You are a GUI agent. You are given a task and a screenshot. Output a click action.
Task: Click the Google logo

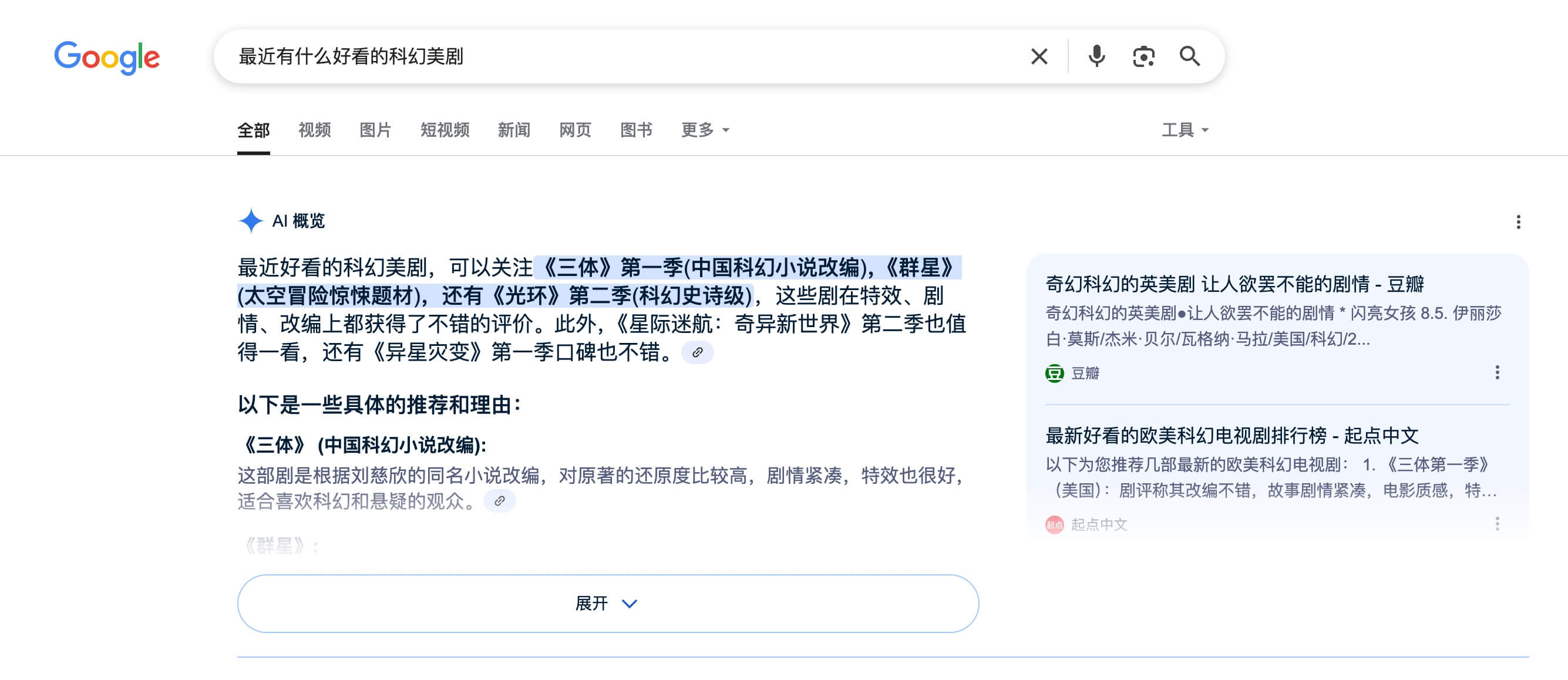point(107,57)
